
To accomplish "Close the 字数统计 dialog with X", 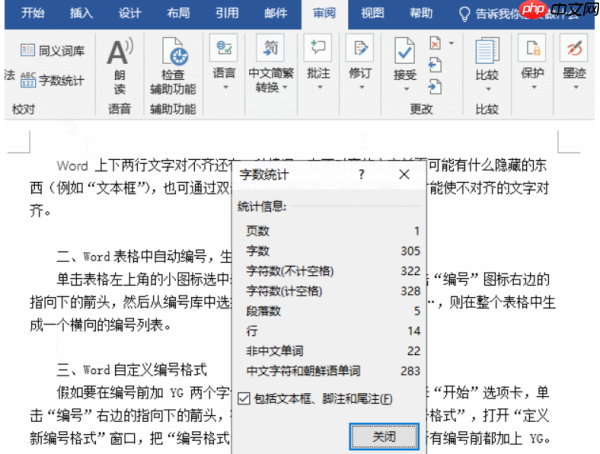I will [x=404, y=175].
